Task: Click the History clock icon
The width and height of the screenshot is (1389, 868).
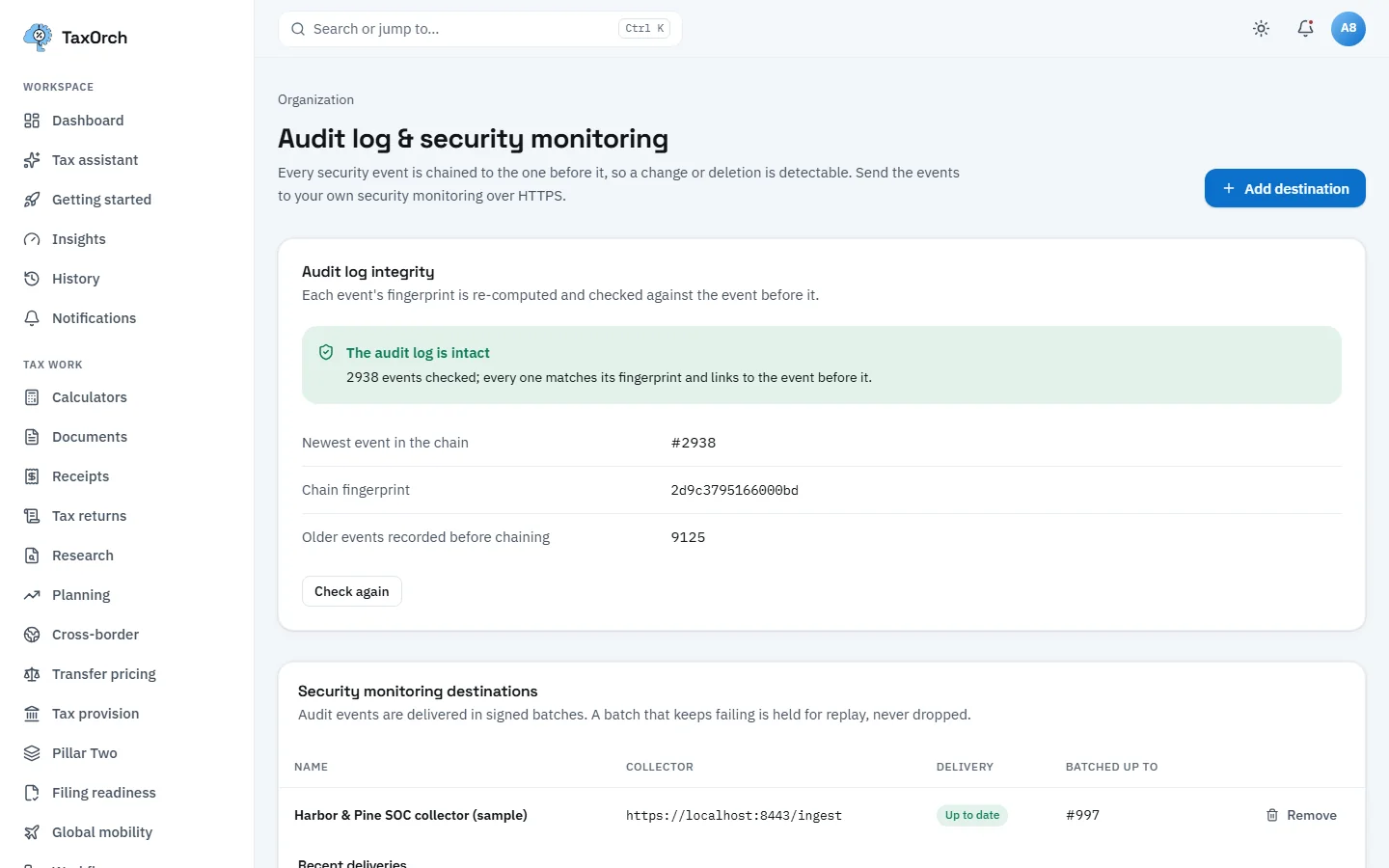Action: [x=32, y=279]
